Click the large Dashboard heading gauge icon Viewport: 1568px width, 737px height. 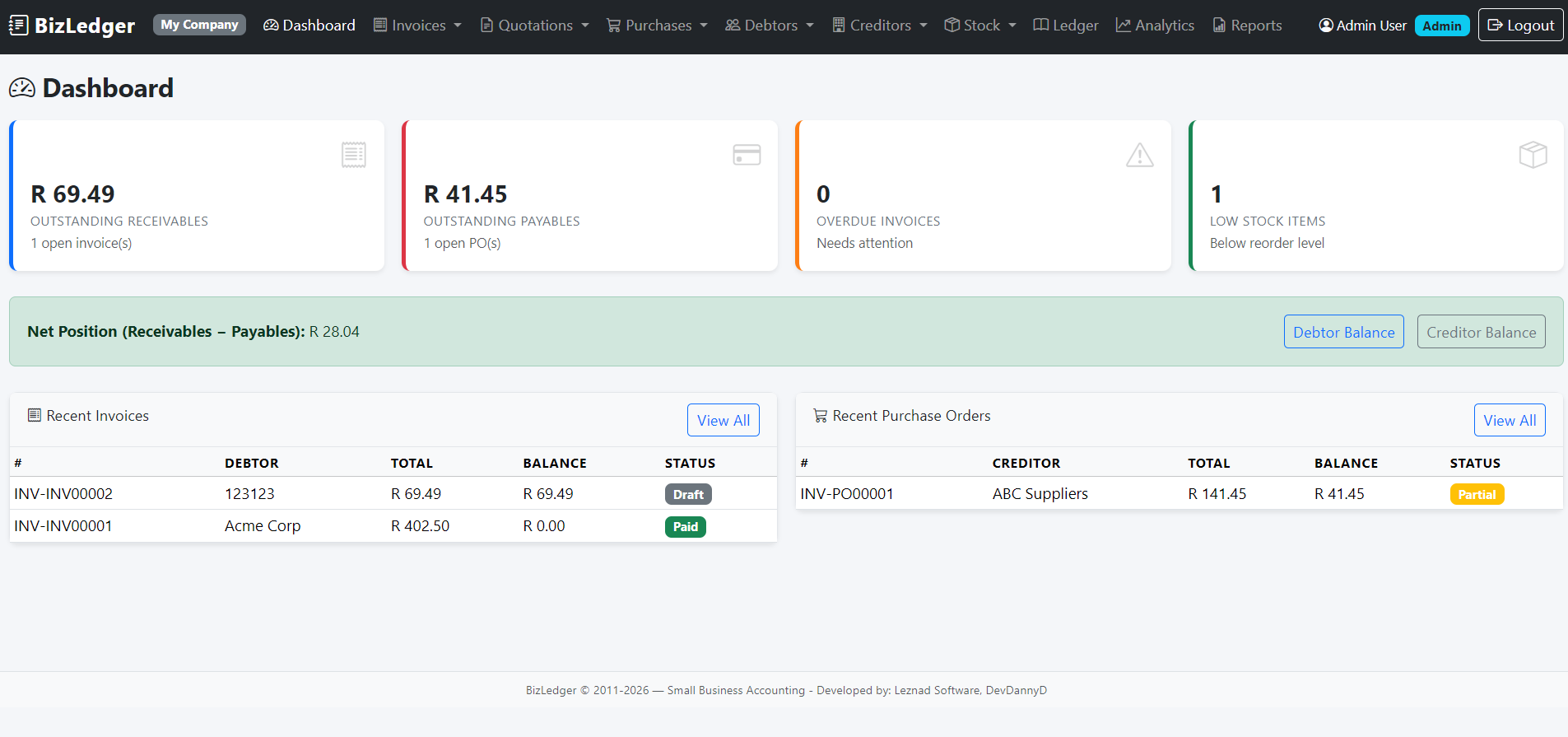(22, 88)
